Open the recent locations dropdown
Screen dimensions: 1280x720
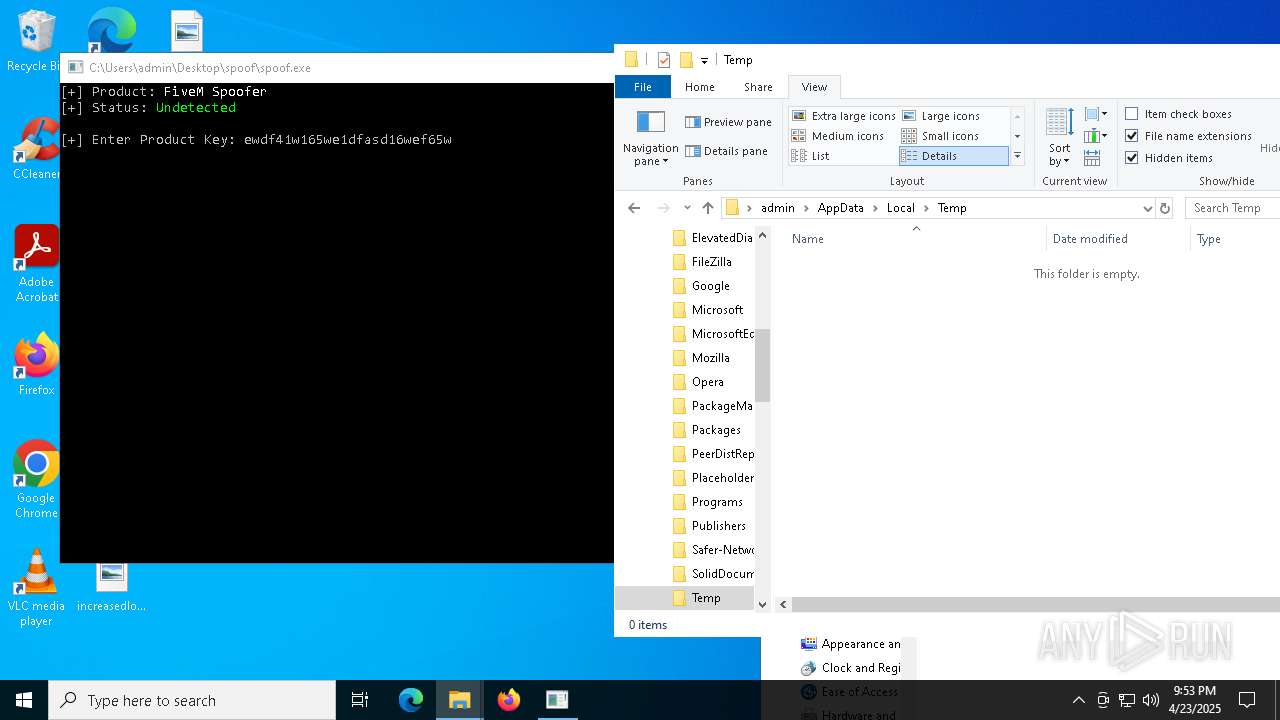[687, 208]
